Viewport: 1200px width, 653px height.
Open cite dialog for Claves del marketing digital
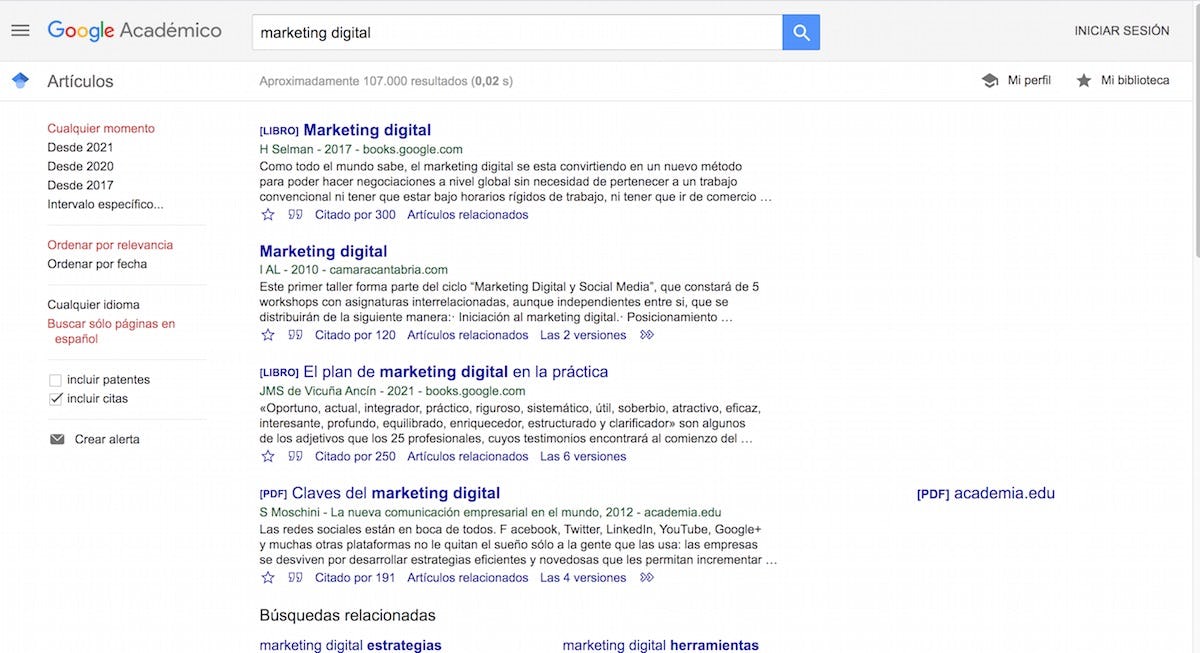pos(295,578)
